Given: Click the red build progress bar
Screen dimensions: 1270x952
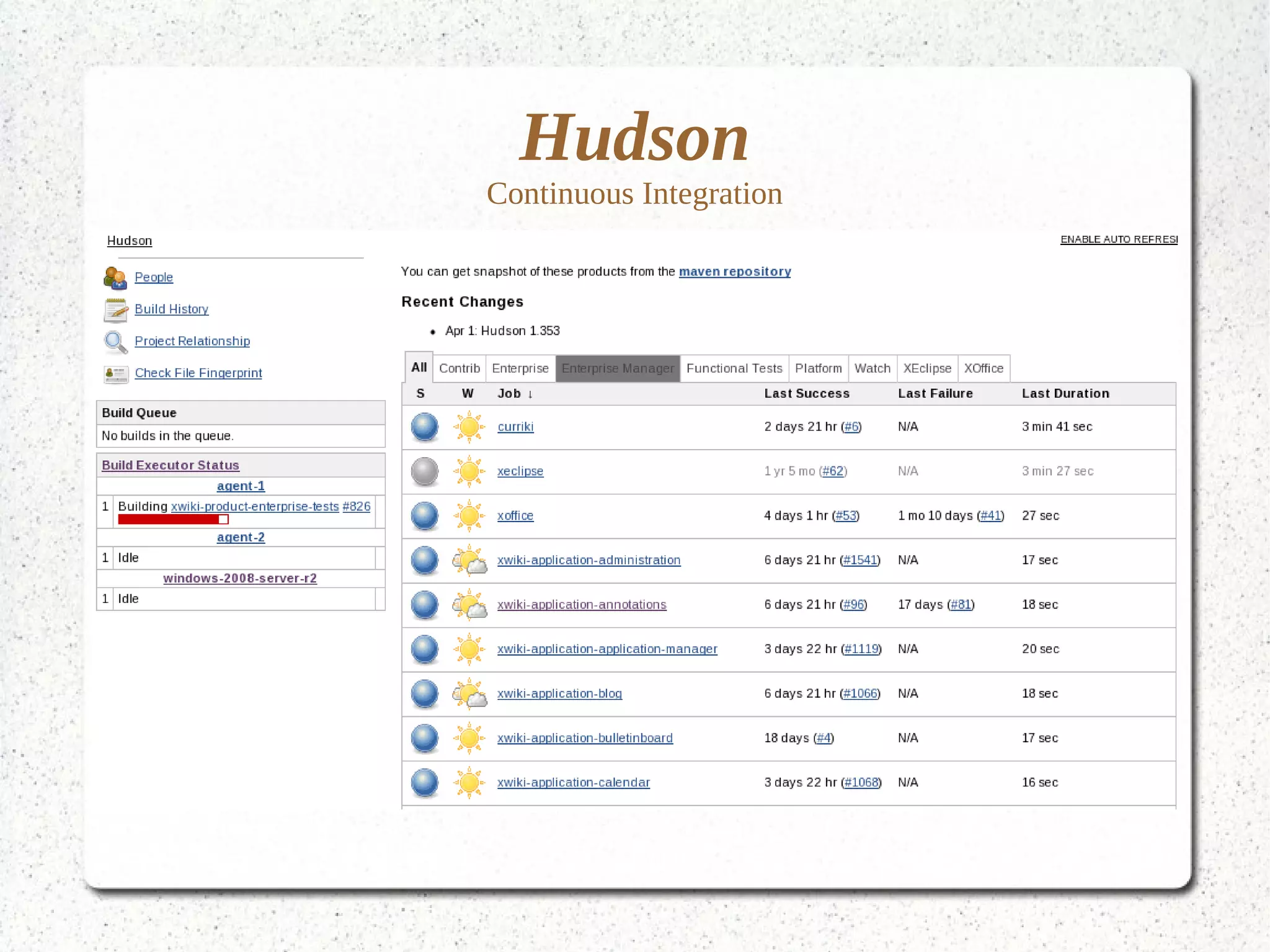Looking at the screenshot, I should point(173,519).
